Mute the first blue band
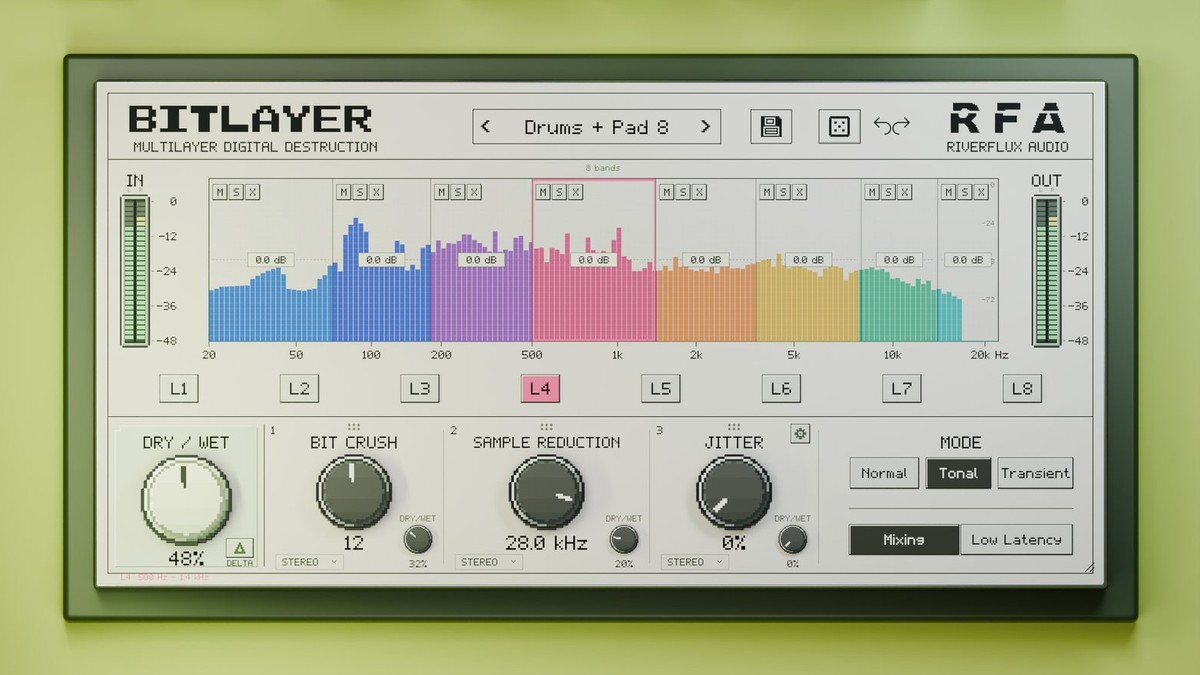Viewport: 1200px width, 675px height. pyautogui.click(x=219, y=192)
